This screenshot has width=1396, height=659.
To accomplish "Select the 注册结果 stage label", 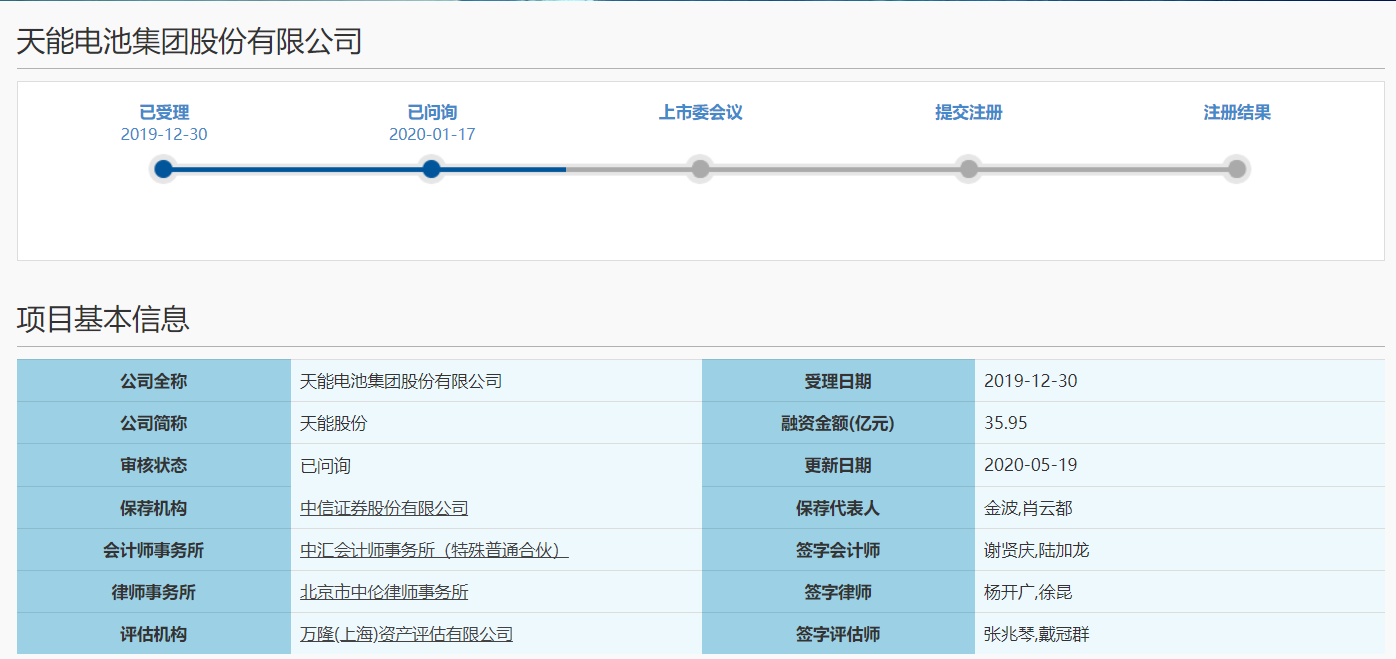I will click(x=1237, y=112).
